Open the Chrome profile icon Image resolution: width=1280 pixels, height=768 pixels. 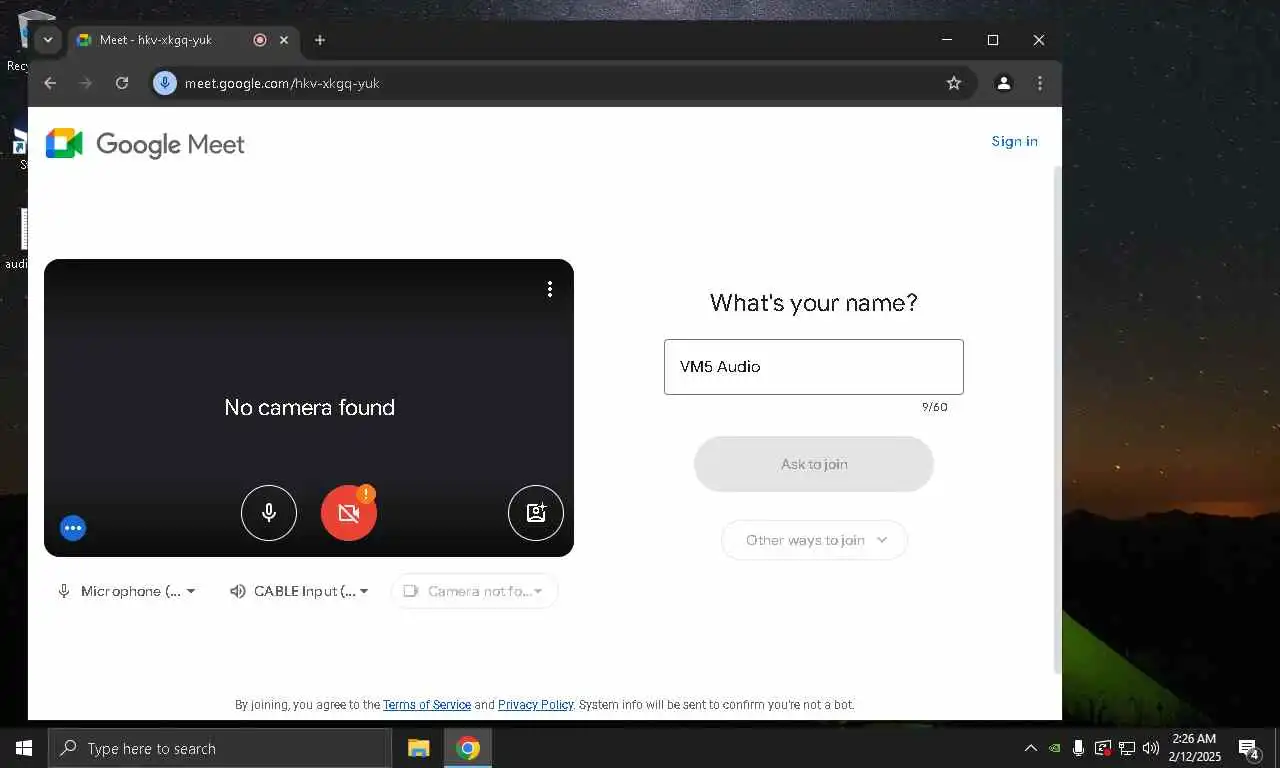pyautogui.click(x=1003, y=83)
